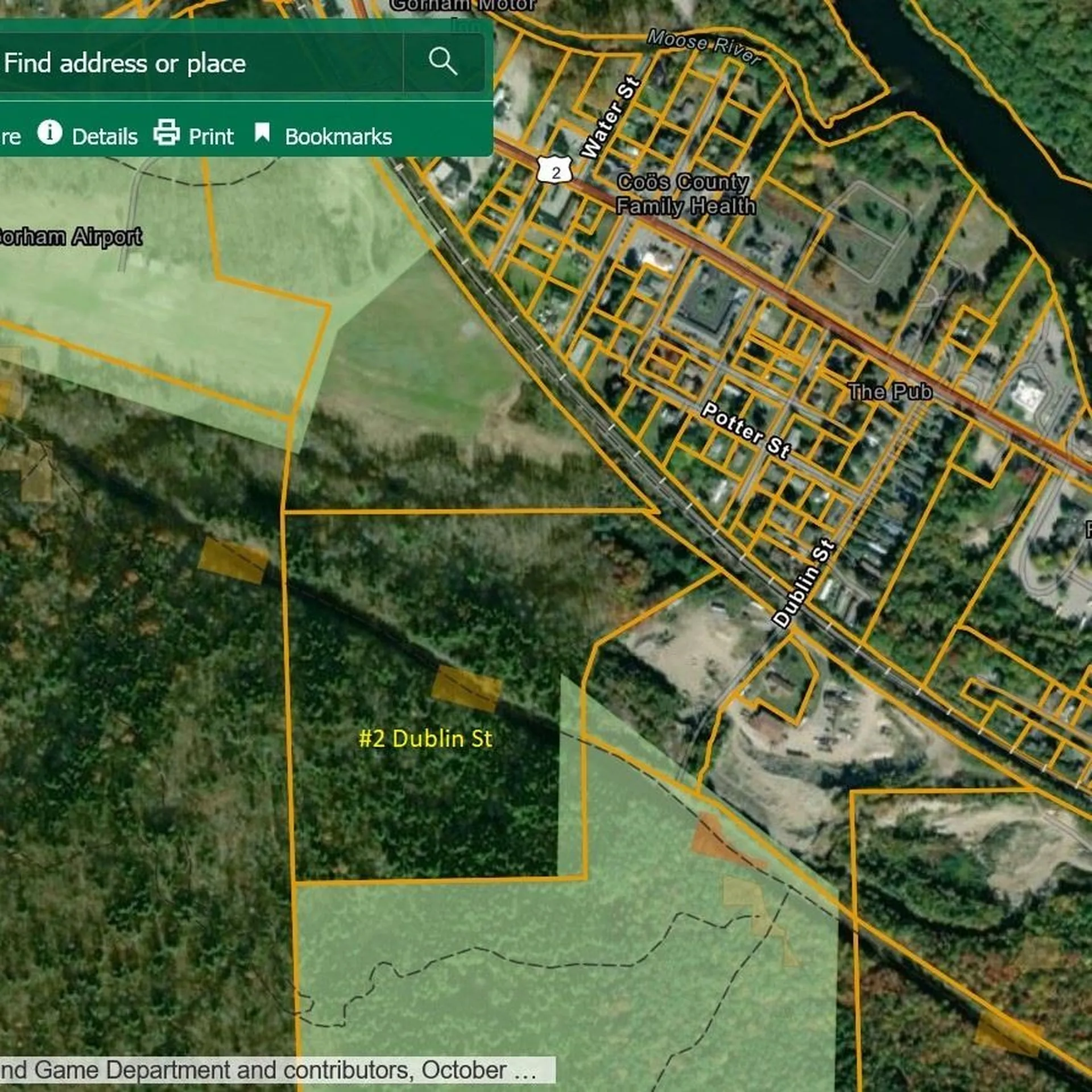Select the Print text label

[x=211, y=136]
